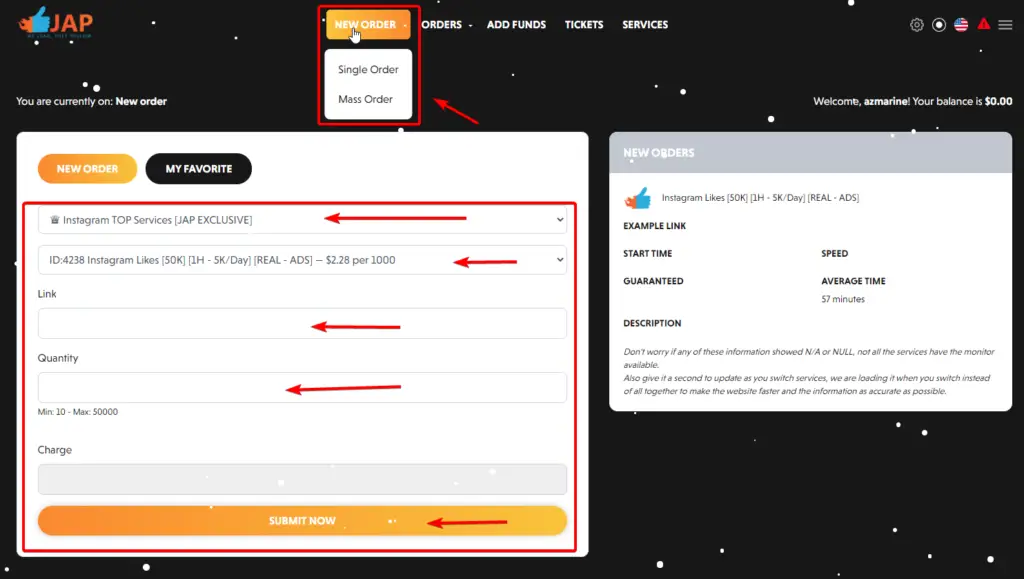Click the NEW ORDERS panel header
This screenshot has width=1024, height=579.
tap(810, 153)
